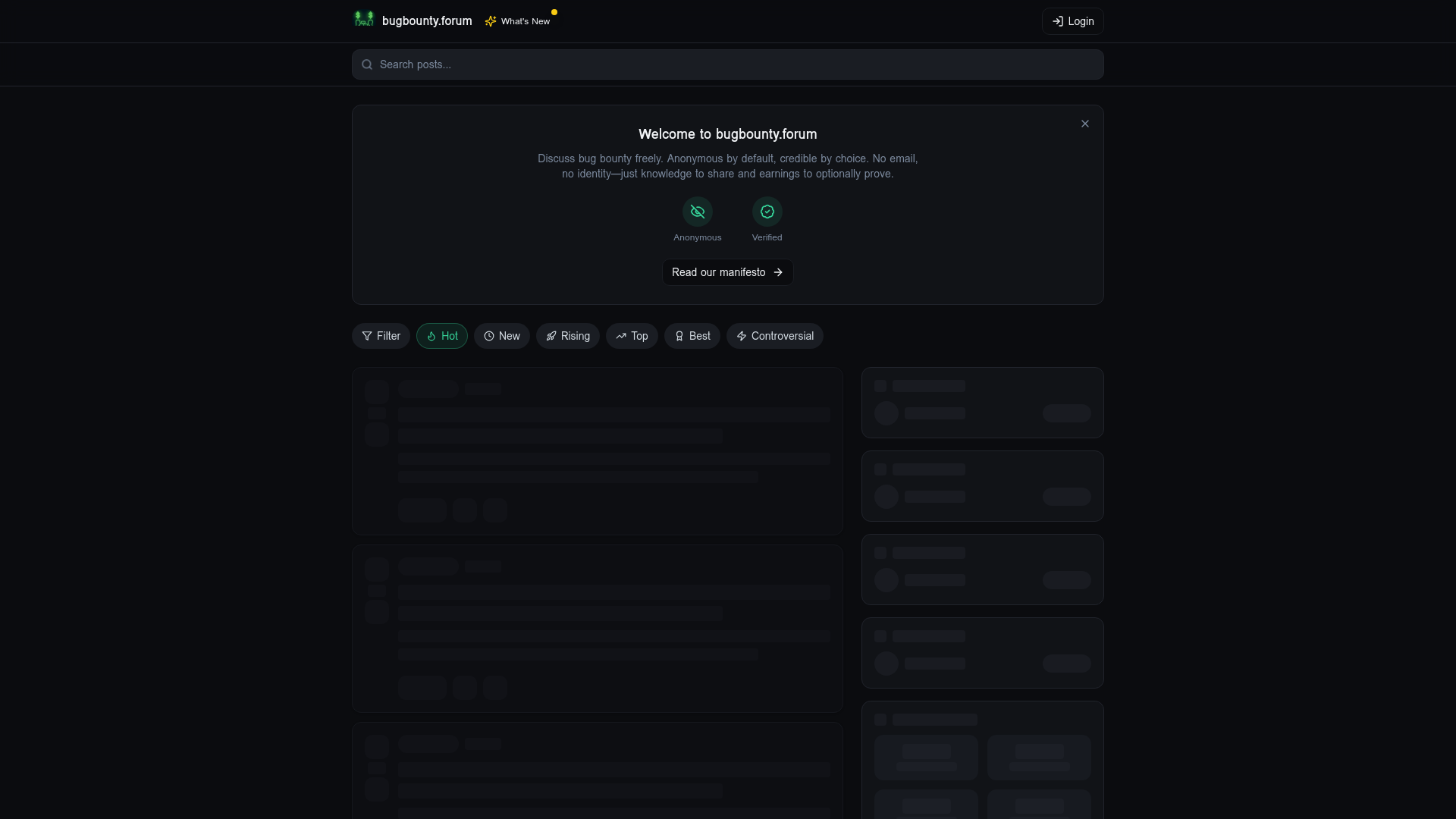Click the Anonymous eye-off icon
Viewport: 1456px width, 819px height.
(697, 212)
